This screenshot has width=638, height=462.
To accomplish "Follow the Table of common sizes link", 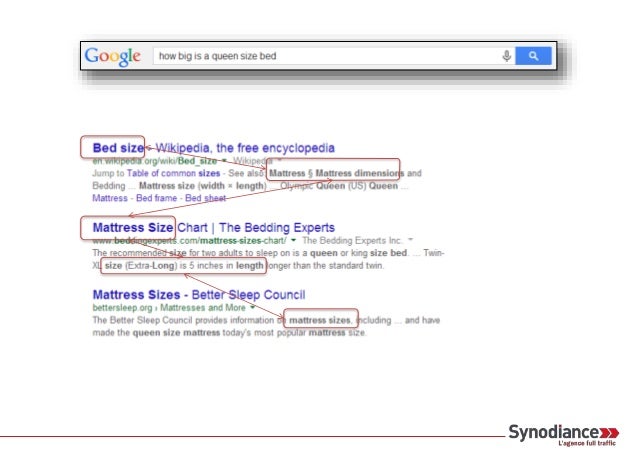I will [173, 173].
